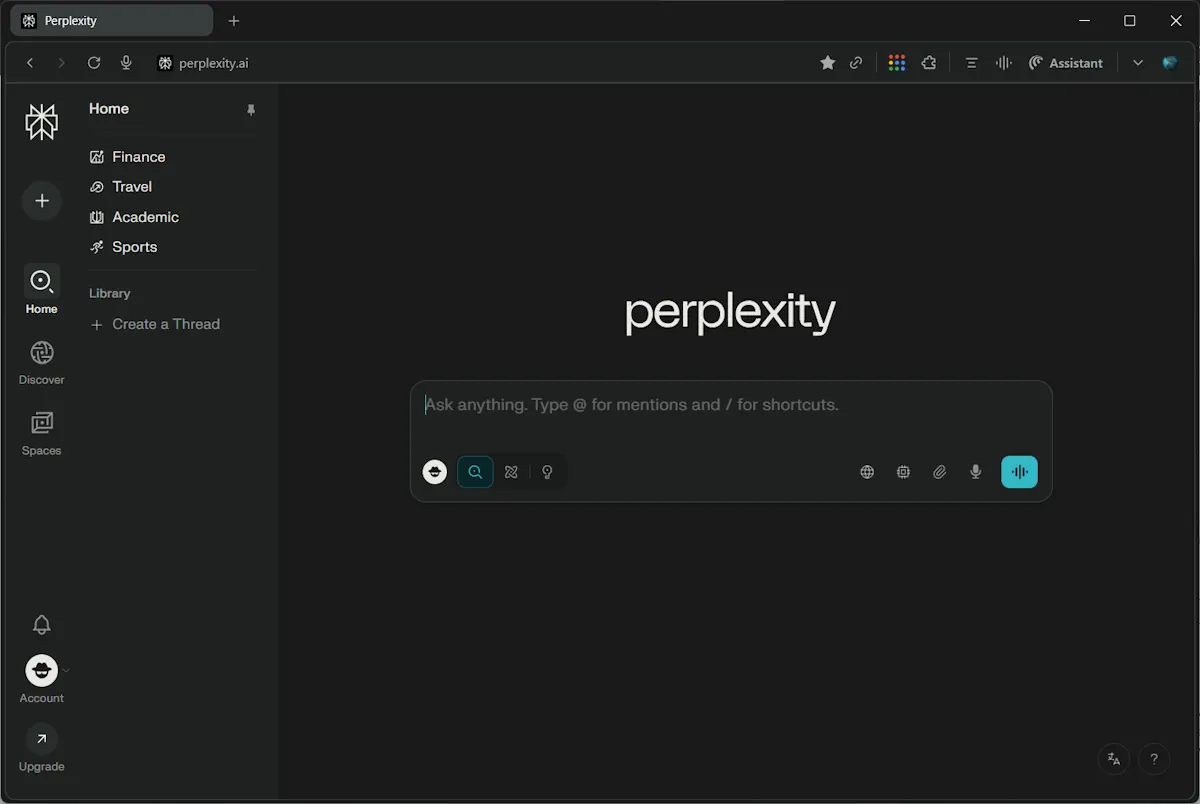Select Labs lightbulb mode
This screenshot has height=804, width=1200.
(x=547, y=472)
